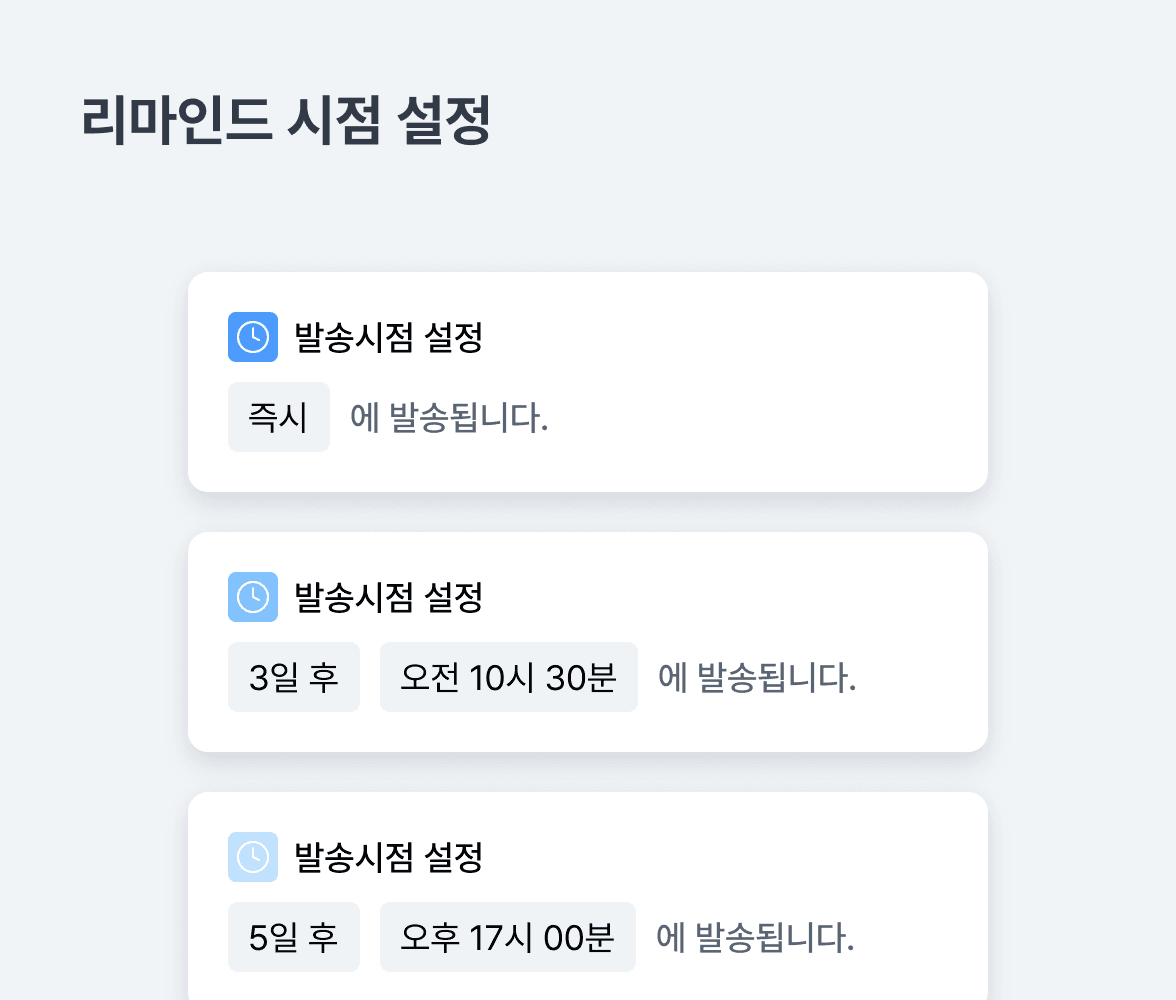Click the 즉시 chip to change send timing

(x=279, y=417)
